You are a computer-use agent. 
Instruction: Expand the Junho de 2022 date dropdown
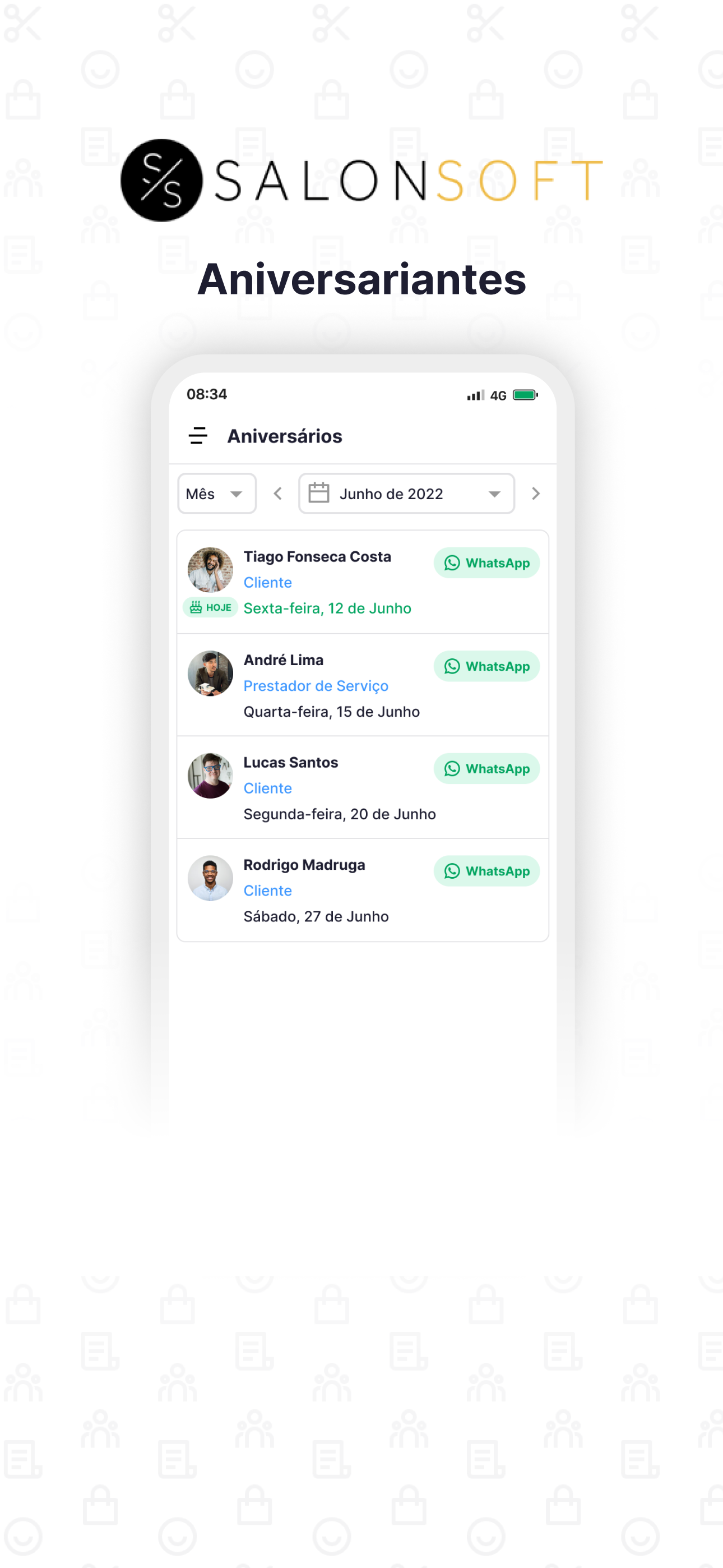click(x=406, y=494)
